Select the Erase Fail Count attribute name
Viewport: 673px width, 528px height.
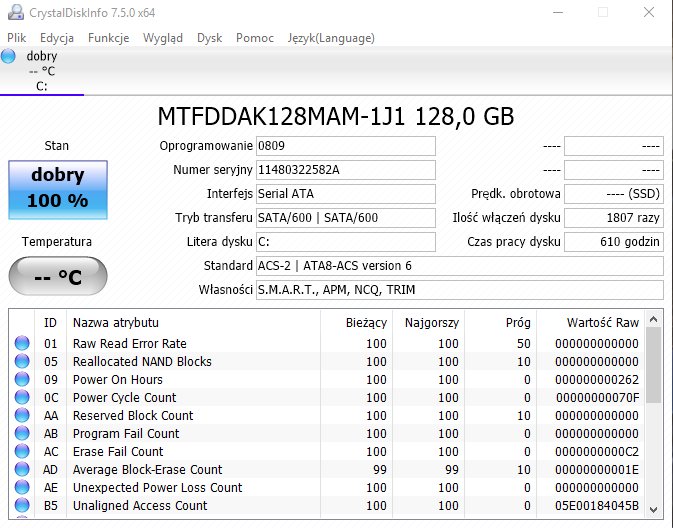point(118,452)
